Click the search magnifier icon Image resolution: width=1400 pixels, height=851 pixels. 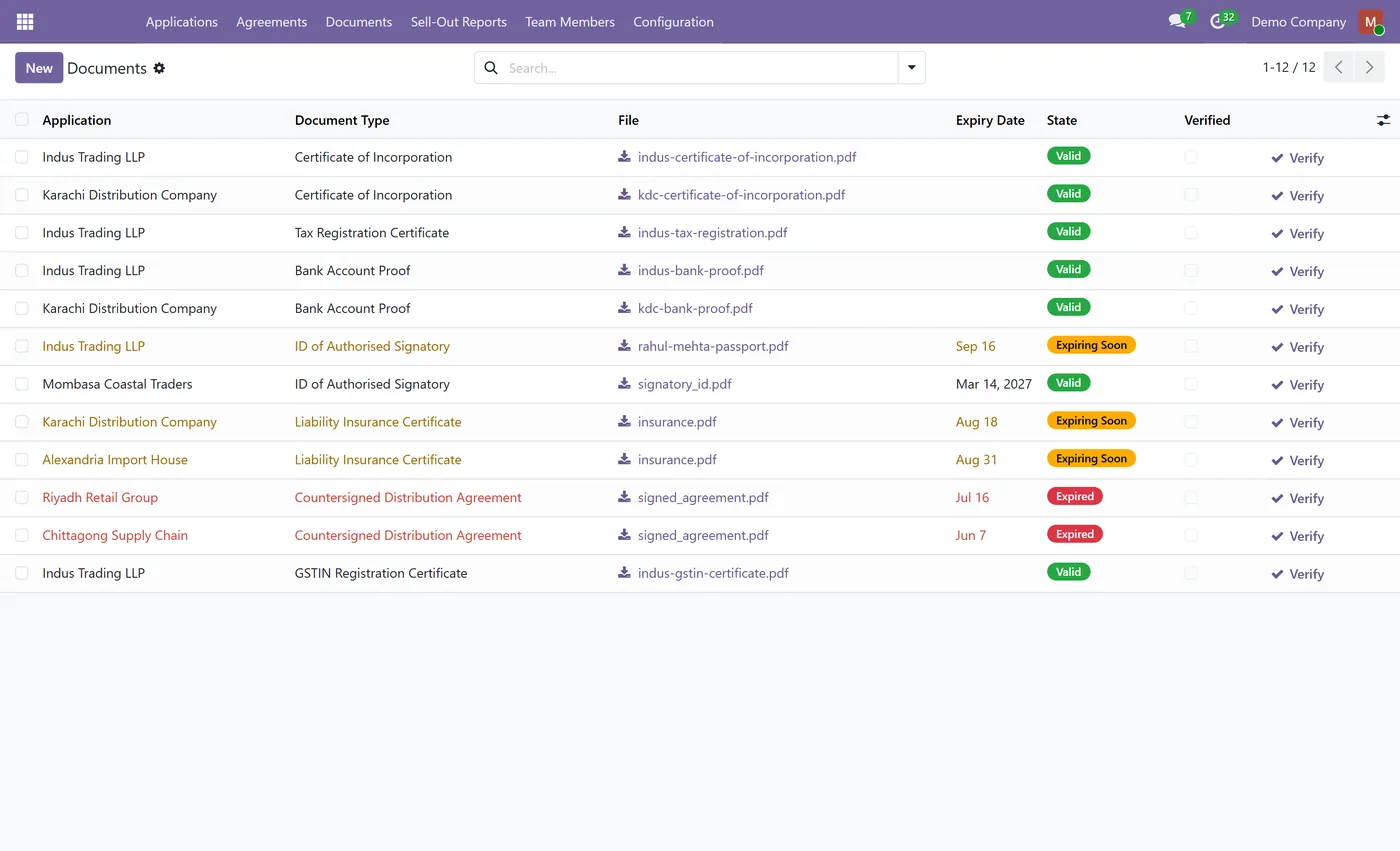(491, 68)
